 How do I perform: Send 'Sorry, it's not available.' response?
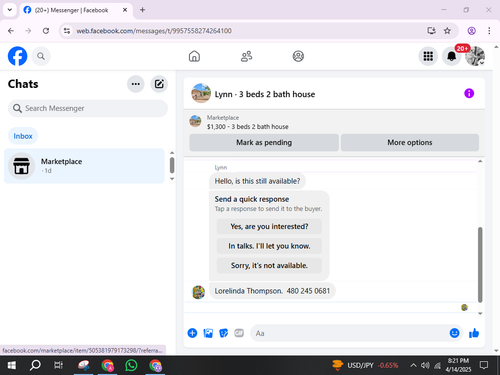(269, 265)
